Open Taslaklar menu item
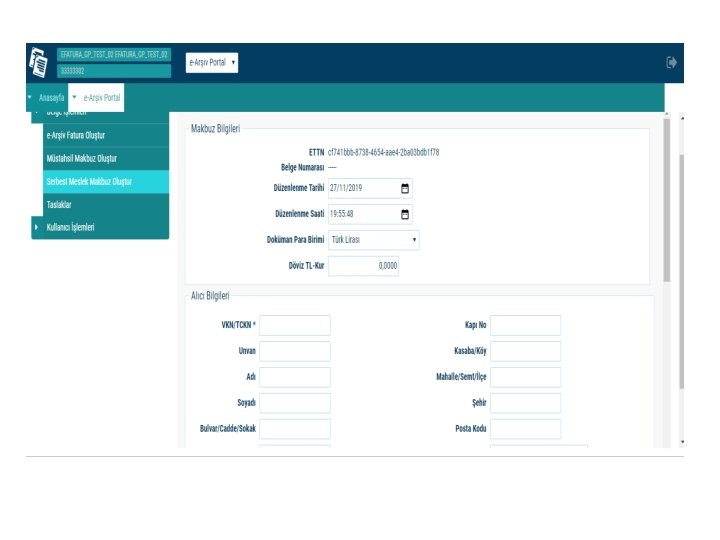This screenshot has width=720, height=540. (106, 204)
